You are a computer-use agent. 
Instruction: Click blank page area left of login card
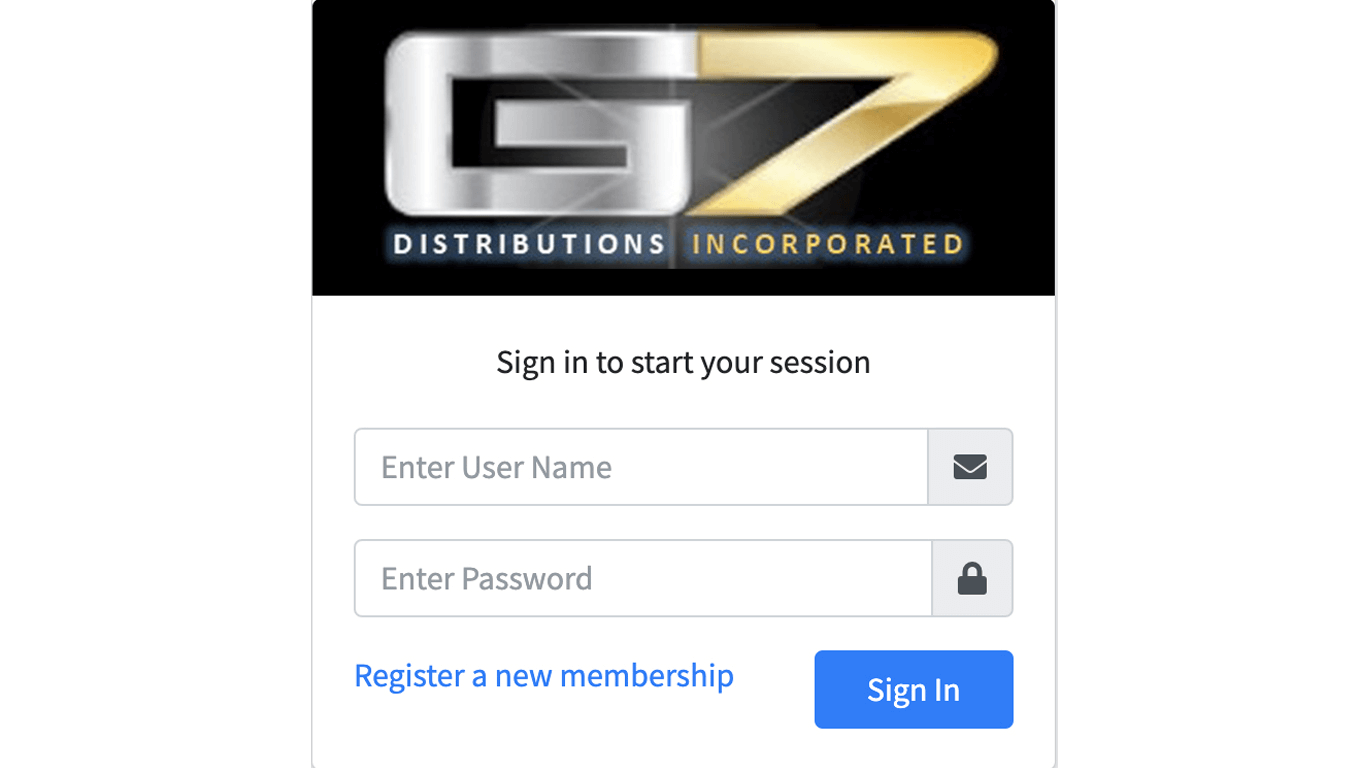click(150, 400)
